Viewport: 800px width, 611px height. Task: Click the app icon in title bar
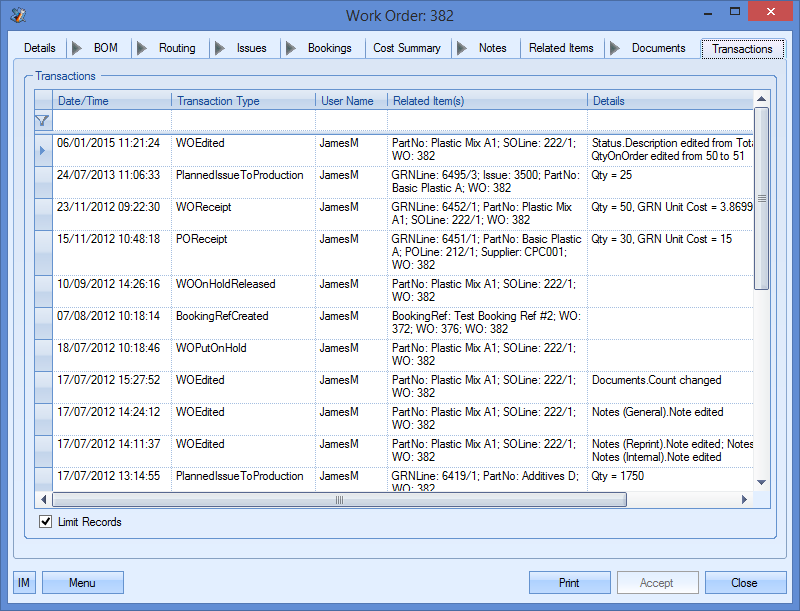tap(18, 15)
